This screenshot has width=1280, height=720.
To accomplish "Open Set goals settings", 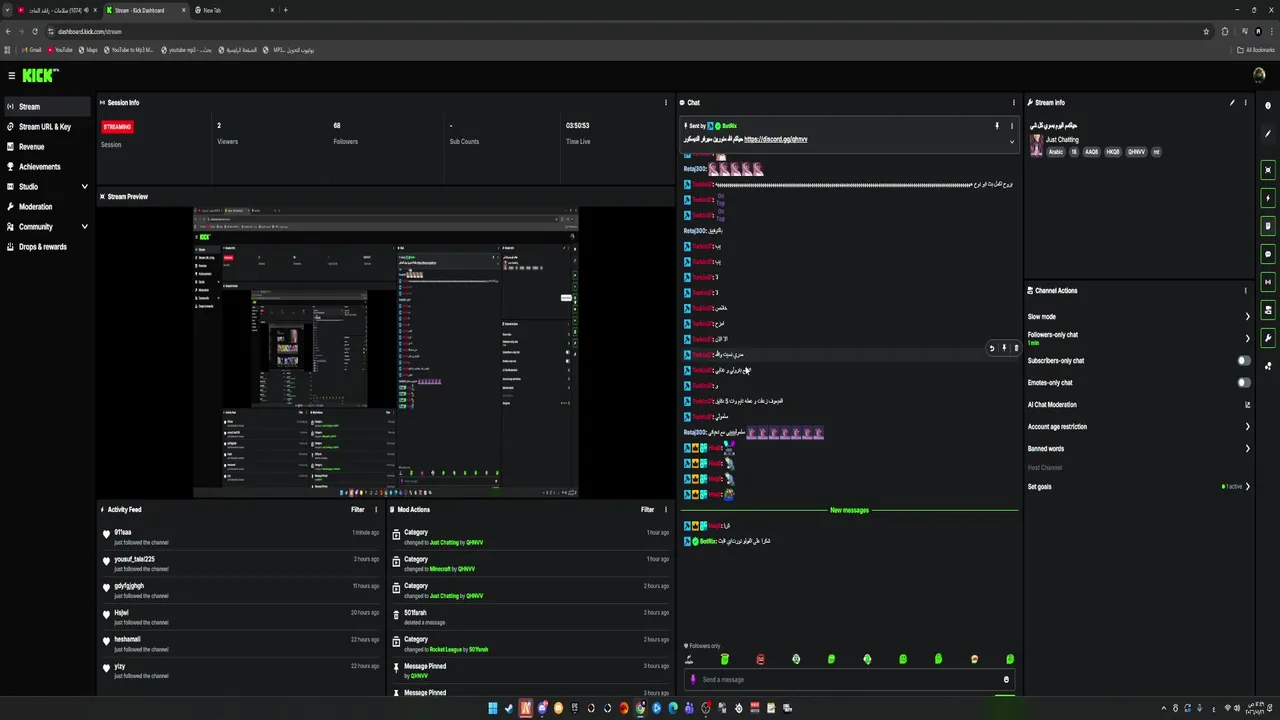I will tap(1139, 487).
